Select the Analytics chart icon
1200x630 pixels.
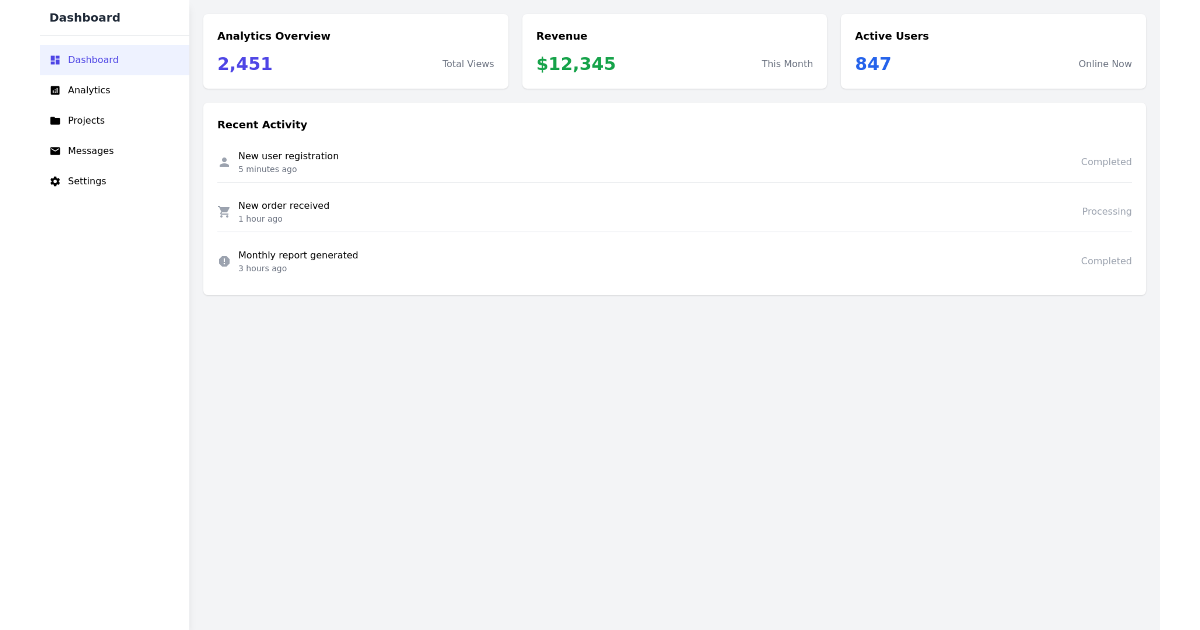(x=54, y=90)
